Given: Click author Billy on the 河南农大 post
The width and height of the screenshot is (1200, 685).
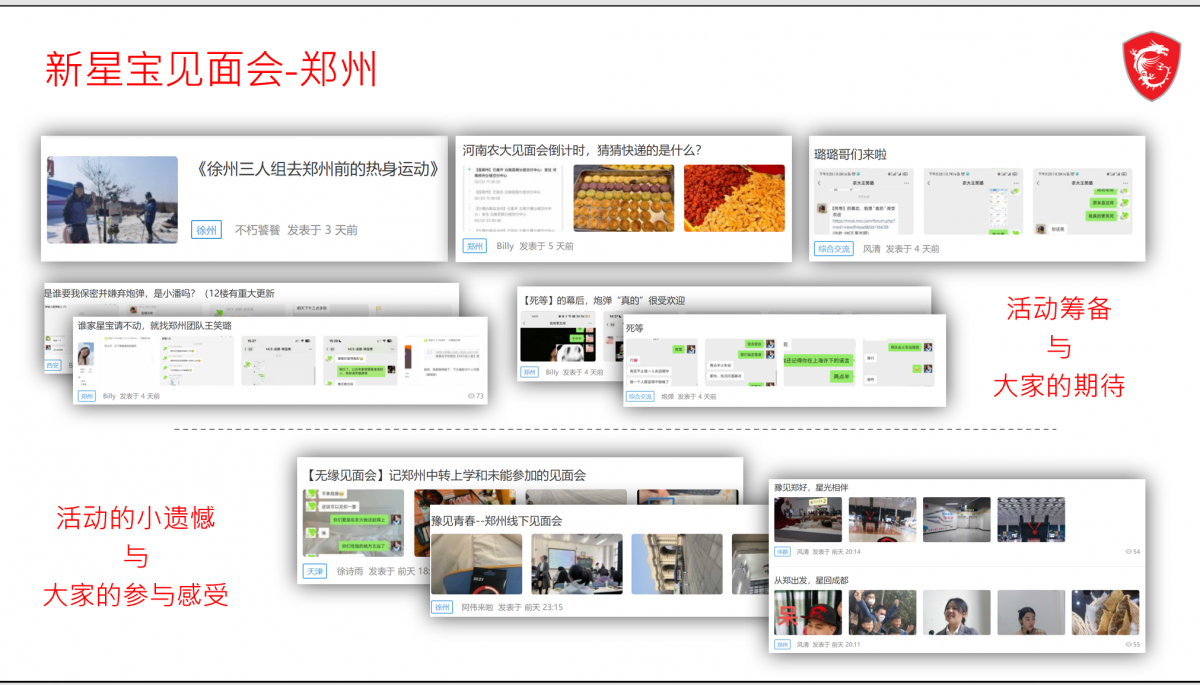Looking at the screenshot, I should 504,246.
